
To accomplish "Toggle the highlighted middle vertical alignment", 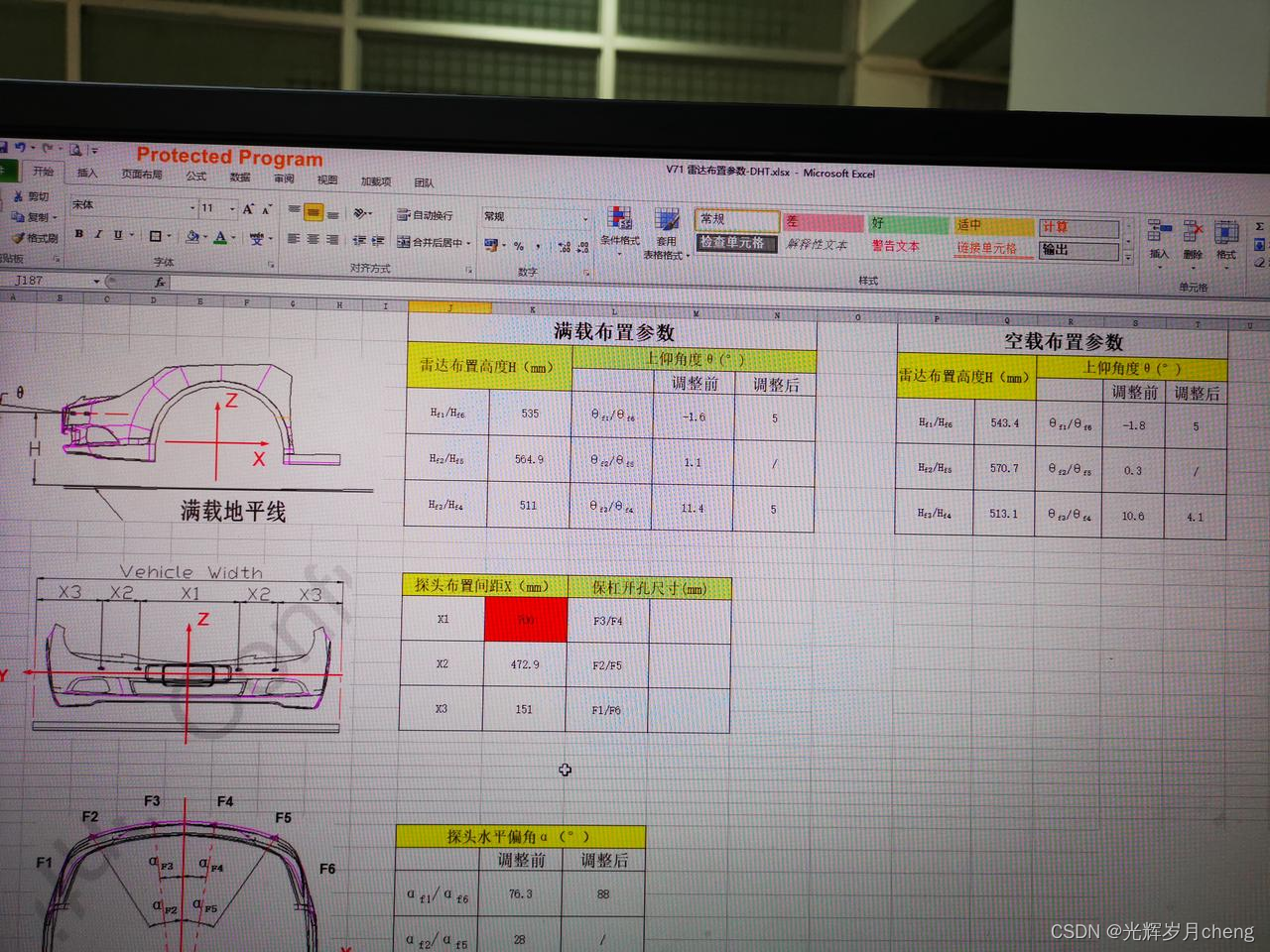I will (x=314, y=212).
